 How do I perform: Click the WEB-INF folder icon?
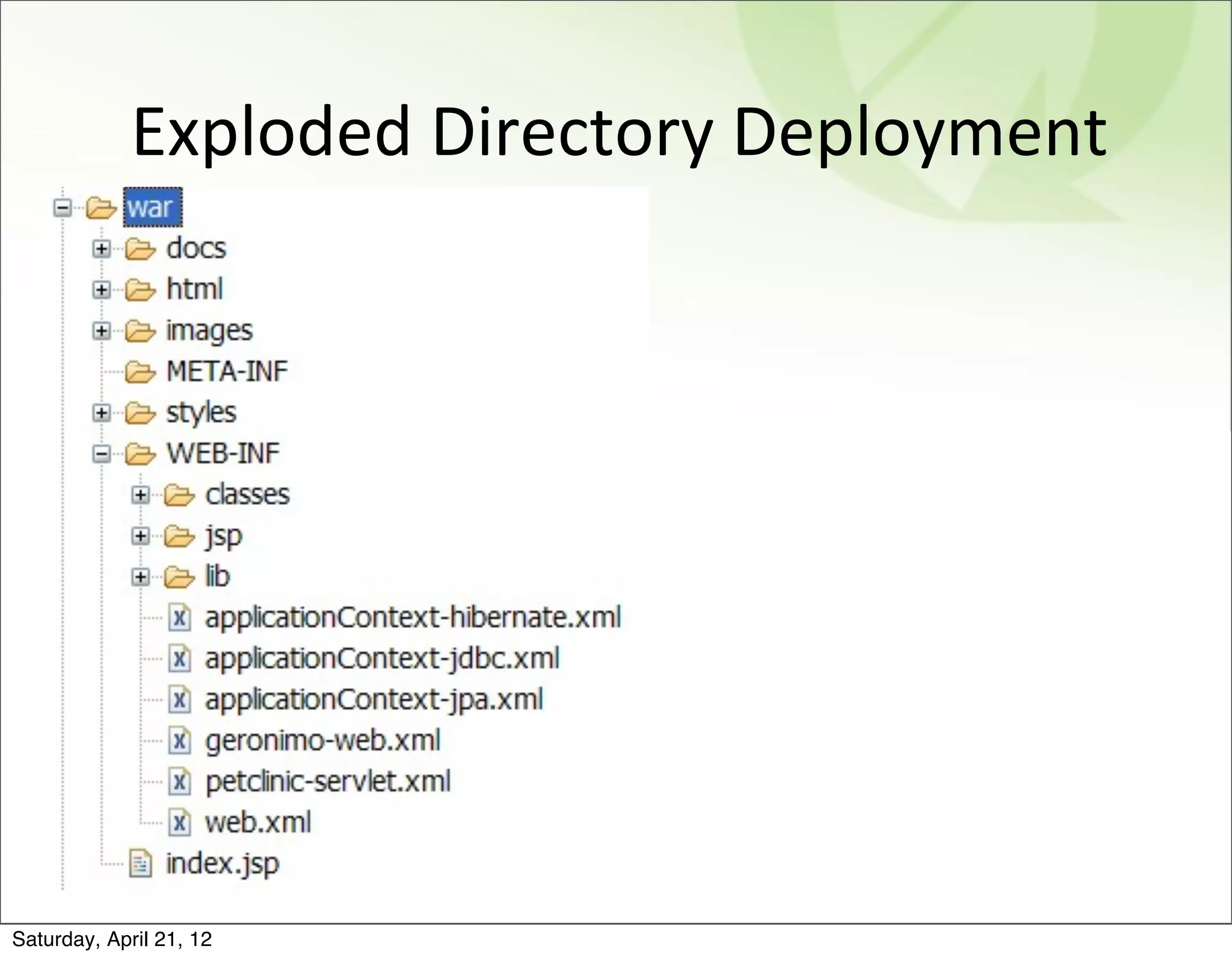coord(140,454)
